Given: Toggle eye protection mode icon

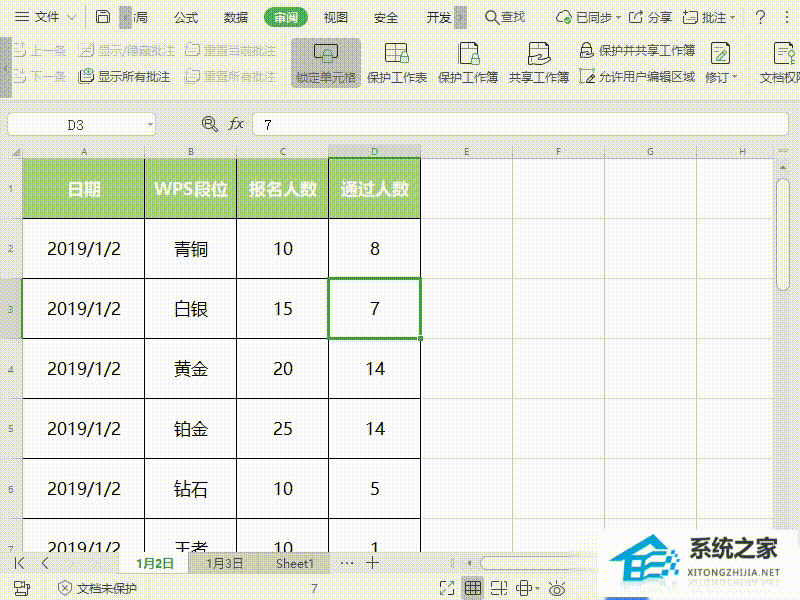Looking at the screenshot, I should click(557, 588).
